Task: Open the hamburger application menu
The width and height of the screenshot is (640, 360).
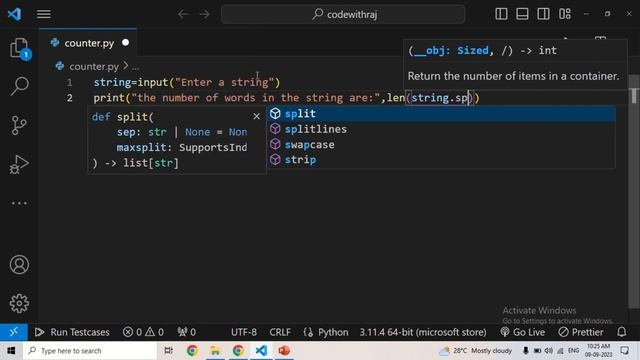Action: click(44, 14)
